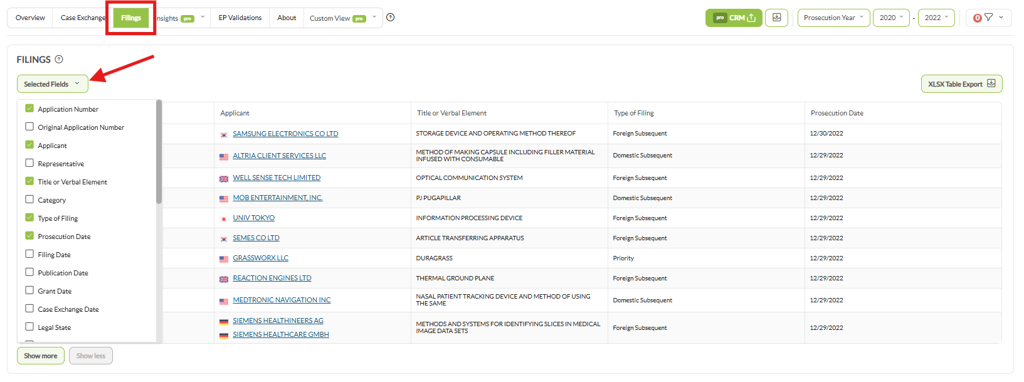Open the GRASSWORX LLC link
1024x382 pixels.
261,259
